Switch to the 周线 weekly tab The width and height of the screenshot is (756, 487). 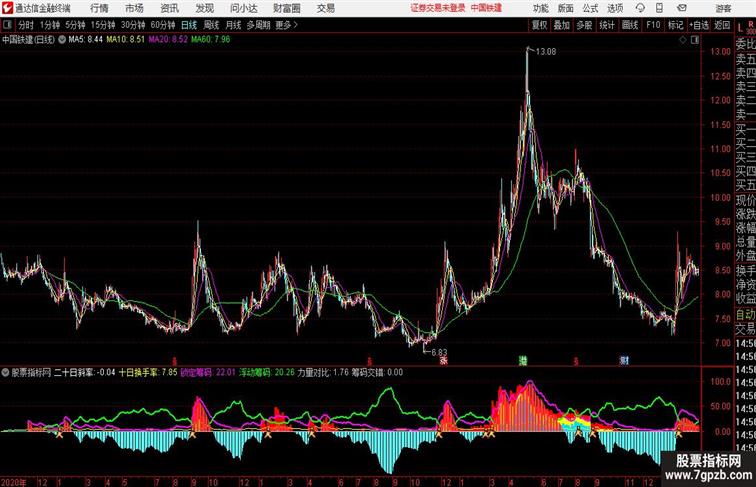pos(211,25)
